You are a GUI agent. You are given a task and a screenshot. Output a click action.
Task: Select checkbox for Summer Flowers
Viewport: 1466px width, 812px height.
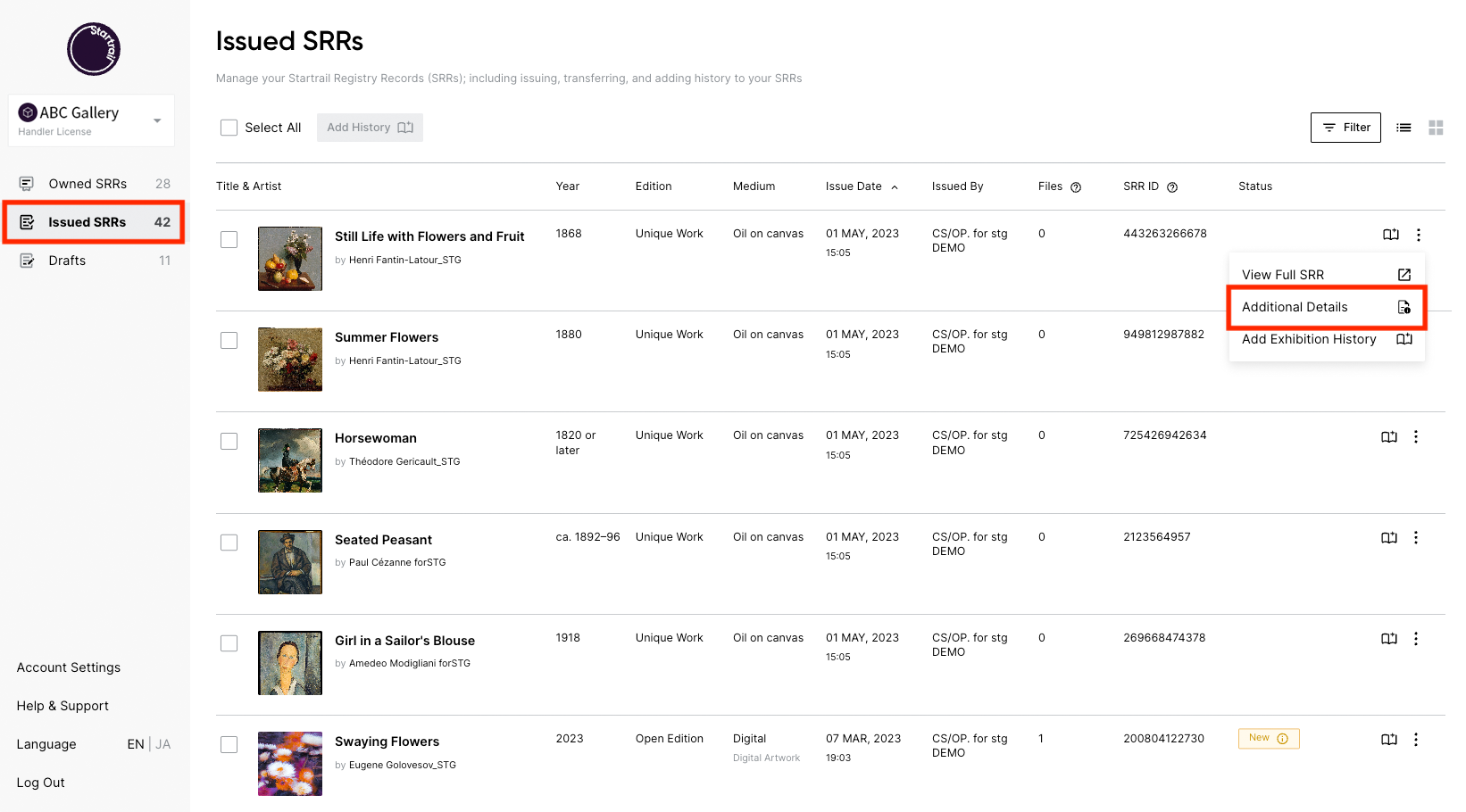(x=229, y=341)
